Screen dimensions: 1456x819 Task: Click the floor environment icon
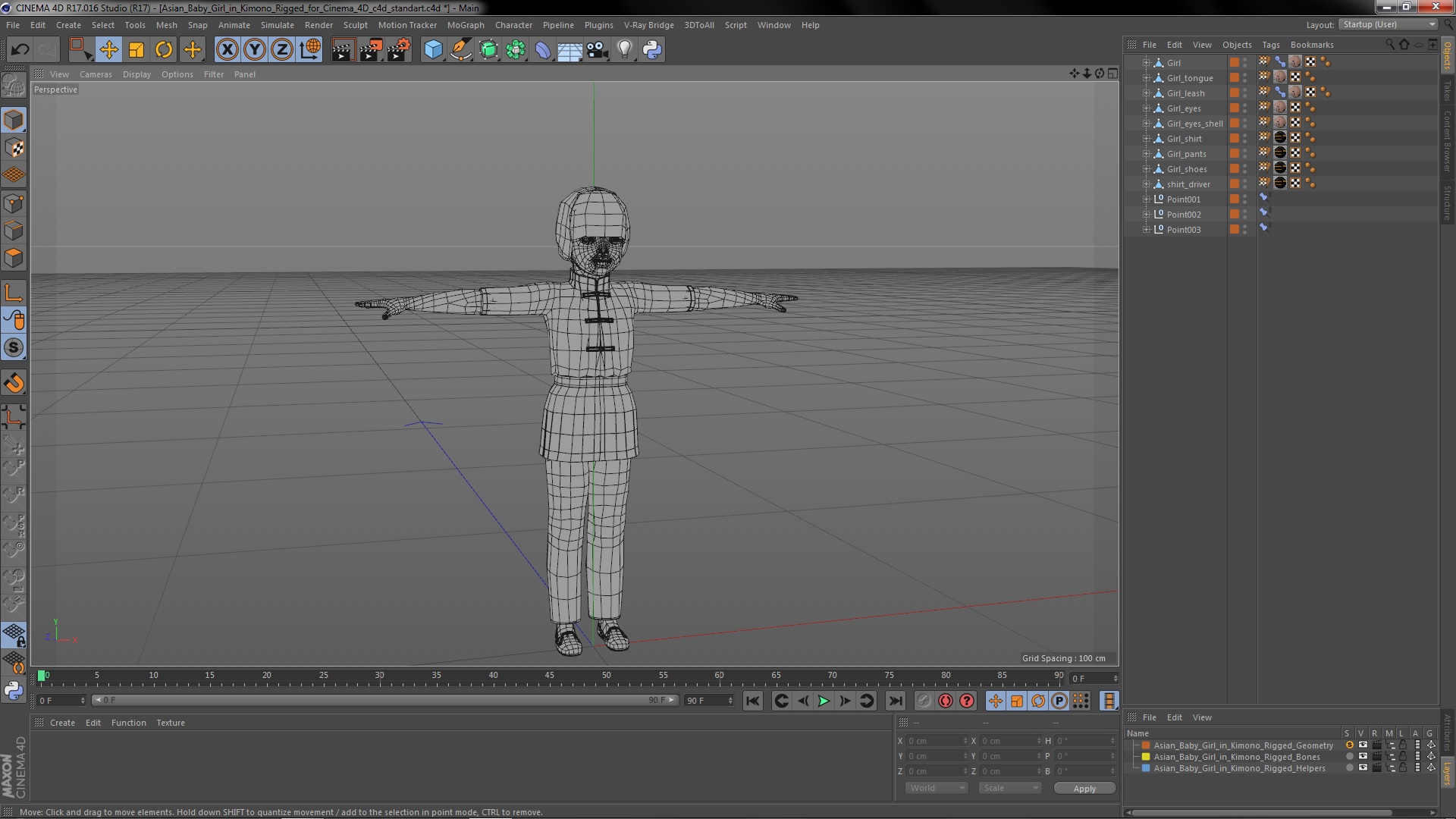(x=570, y=50)
